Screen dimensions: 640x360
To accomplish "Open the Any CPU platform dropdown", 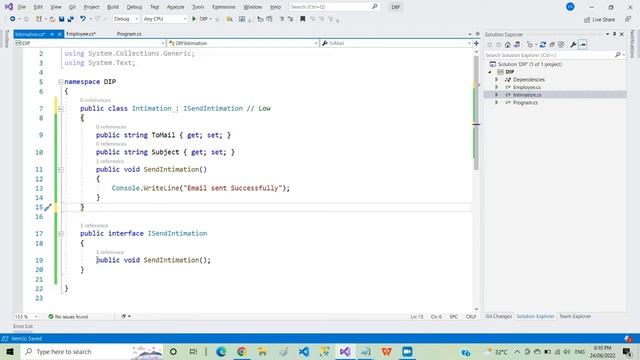I will point(164,19).
